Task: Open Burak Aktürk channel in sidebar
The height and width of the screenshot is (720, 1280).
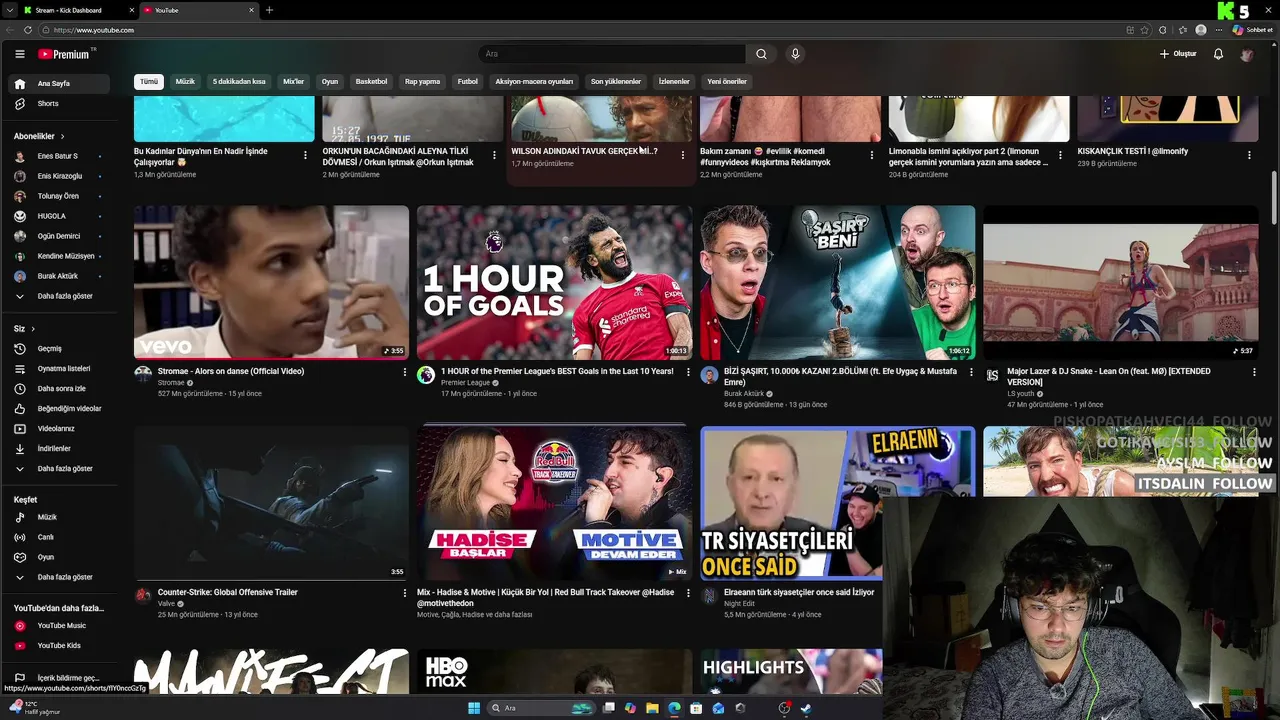Action: [60, 276]
